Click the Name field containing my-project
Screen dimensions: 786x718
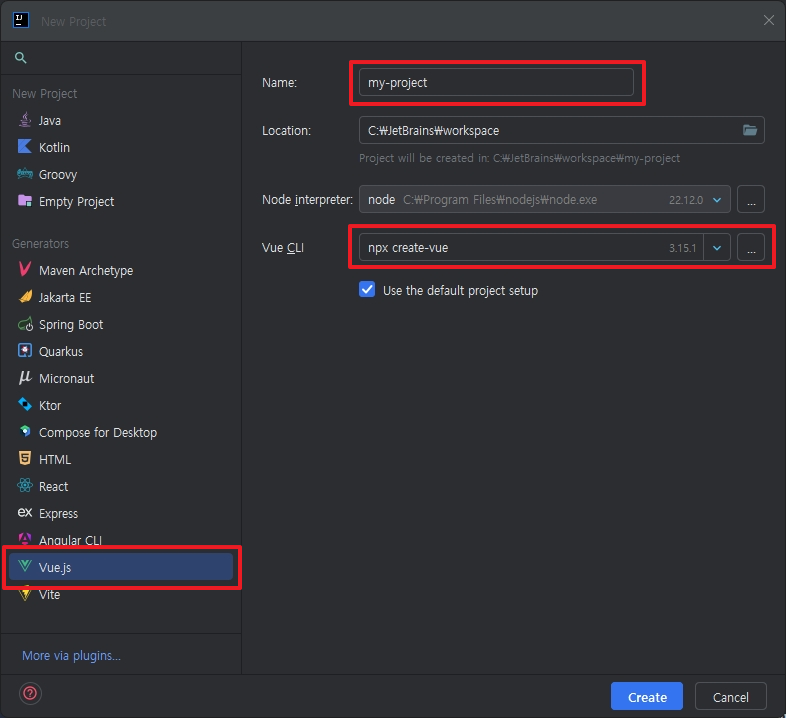click(x=496, y=82)
